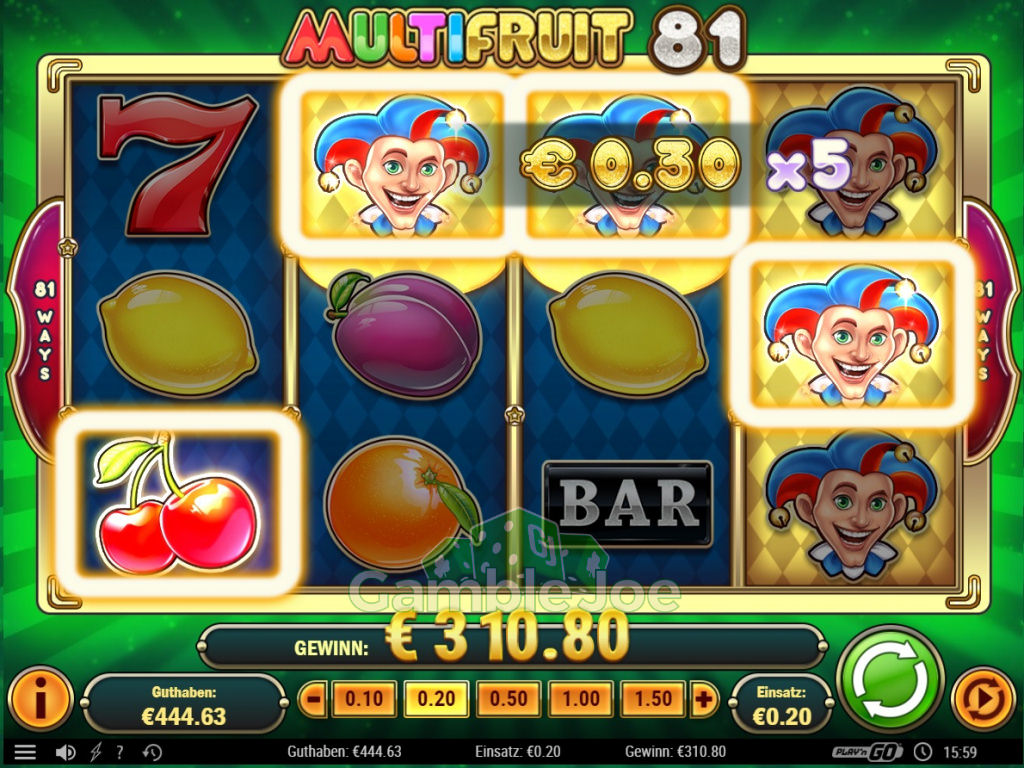This screenshot has height=768, width=1024.
Task: Set bet to 1.50
Action: coord(653,699)
